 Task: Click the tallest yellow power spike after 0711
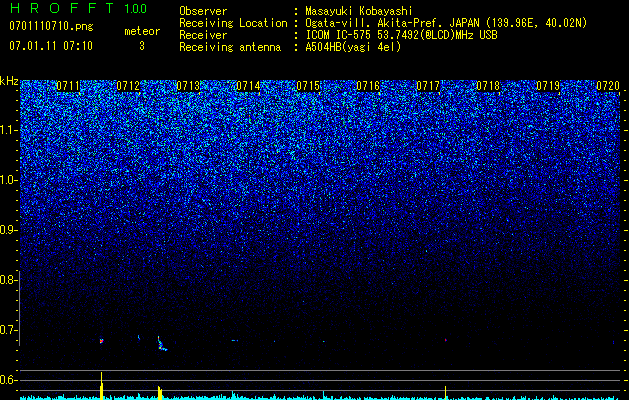click(x=101, y=386)
